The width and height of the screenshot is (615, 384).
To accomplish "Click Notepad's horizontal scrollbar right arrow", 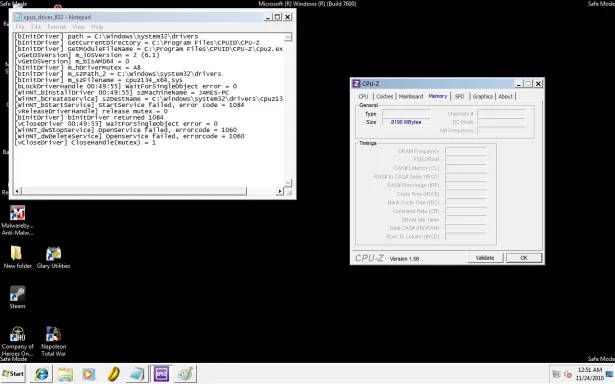I will click(280, 191).
